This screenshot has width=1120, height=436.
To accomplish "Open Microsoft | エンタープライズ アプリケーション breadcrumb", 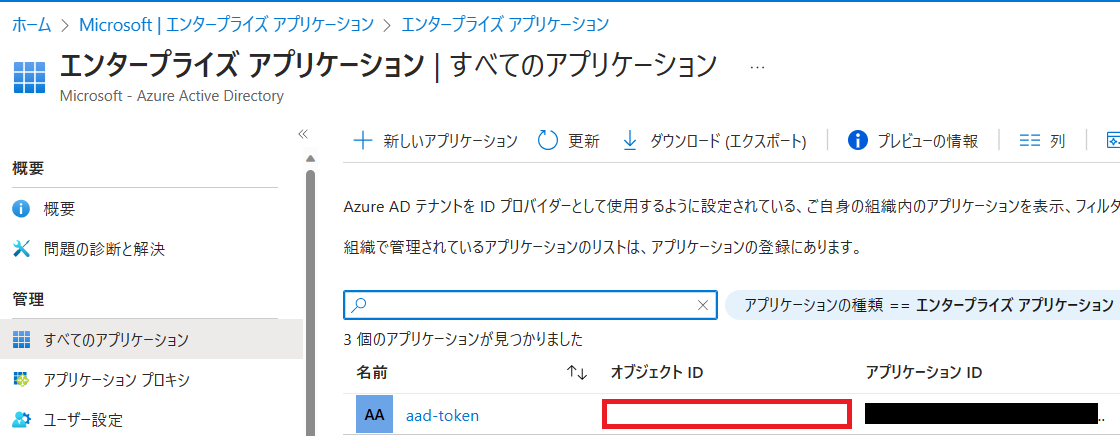I will click(x=226, y=24).
